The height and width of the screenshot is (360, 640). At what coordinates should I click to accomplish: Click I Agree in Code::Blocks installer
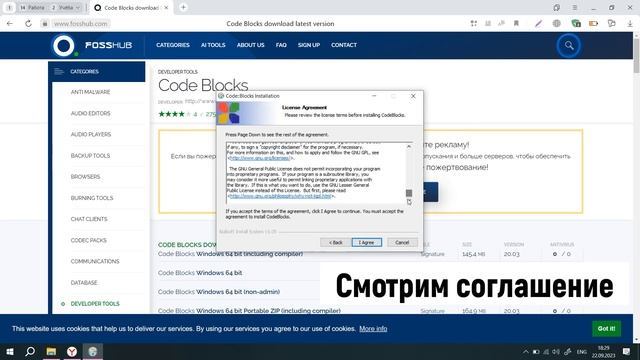(x=367, y=242)
